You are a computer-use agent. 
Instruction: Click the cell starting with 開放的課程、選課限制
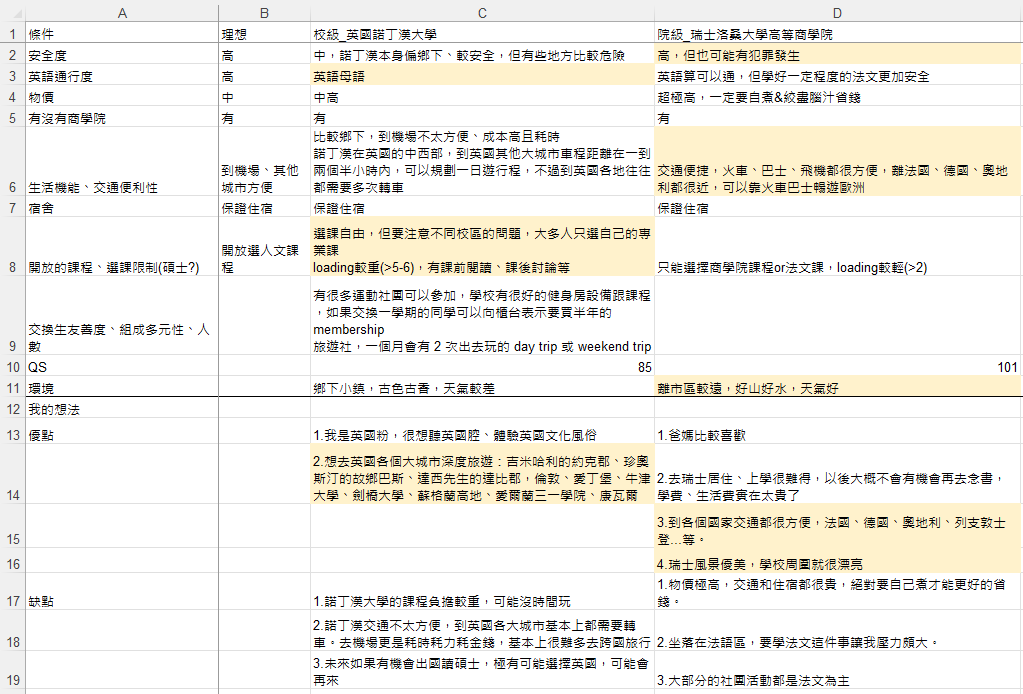[x=122, y=247]
